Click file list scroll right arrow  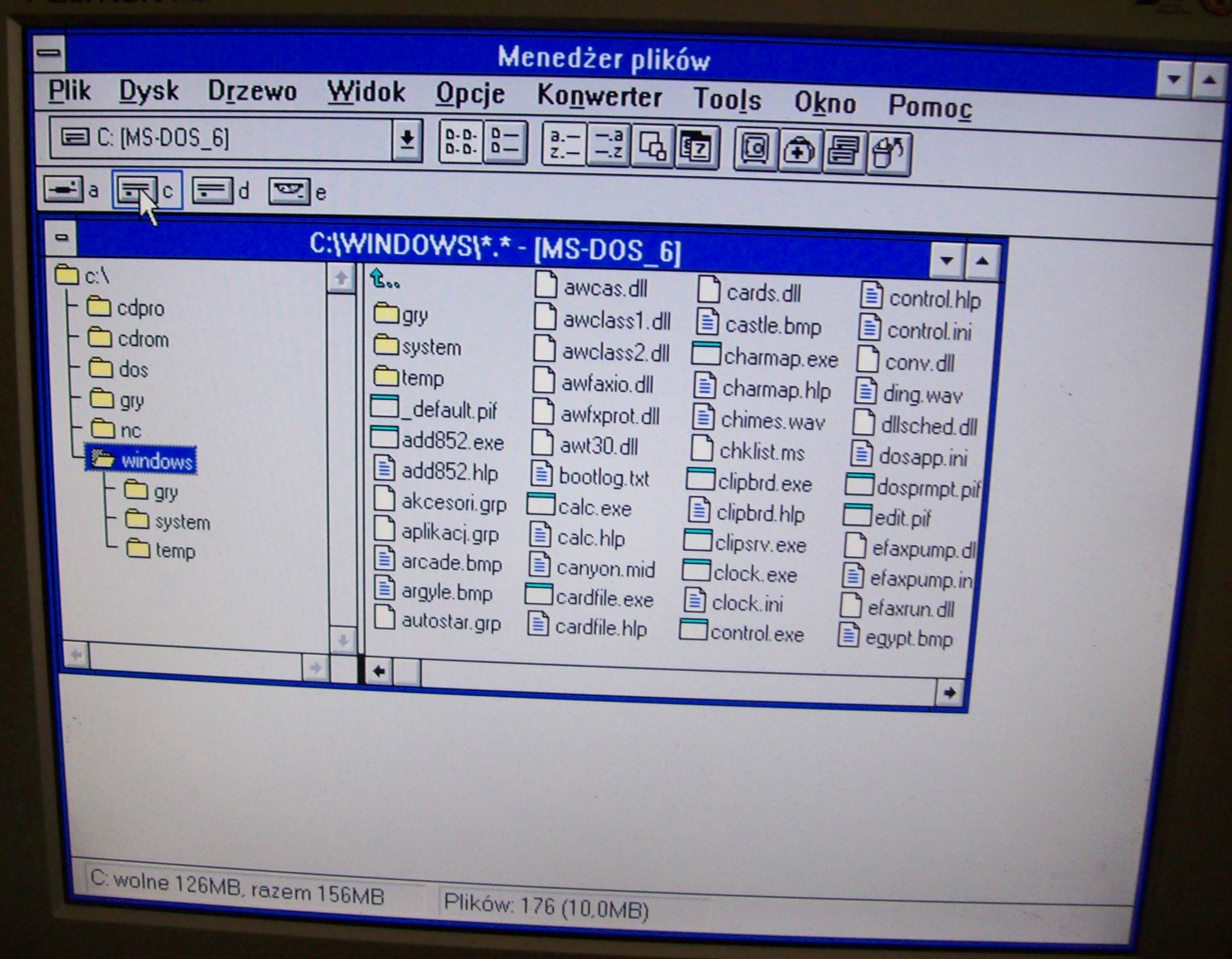[x=949, y=692]
